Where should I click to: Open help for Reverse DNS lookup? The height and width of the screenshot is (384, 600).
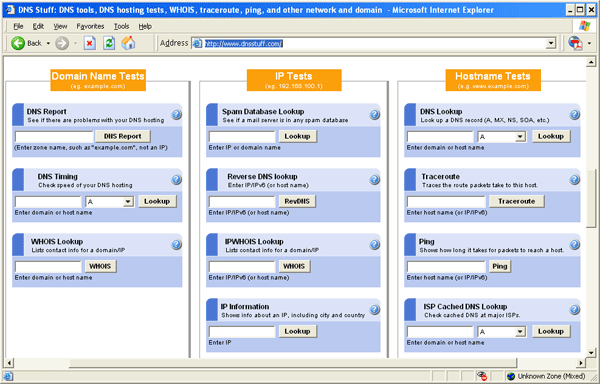pyautogui.click(x=375, y=179)
